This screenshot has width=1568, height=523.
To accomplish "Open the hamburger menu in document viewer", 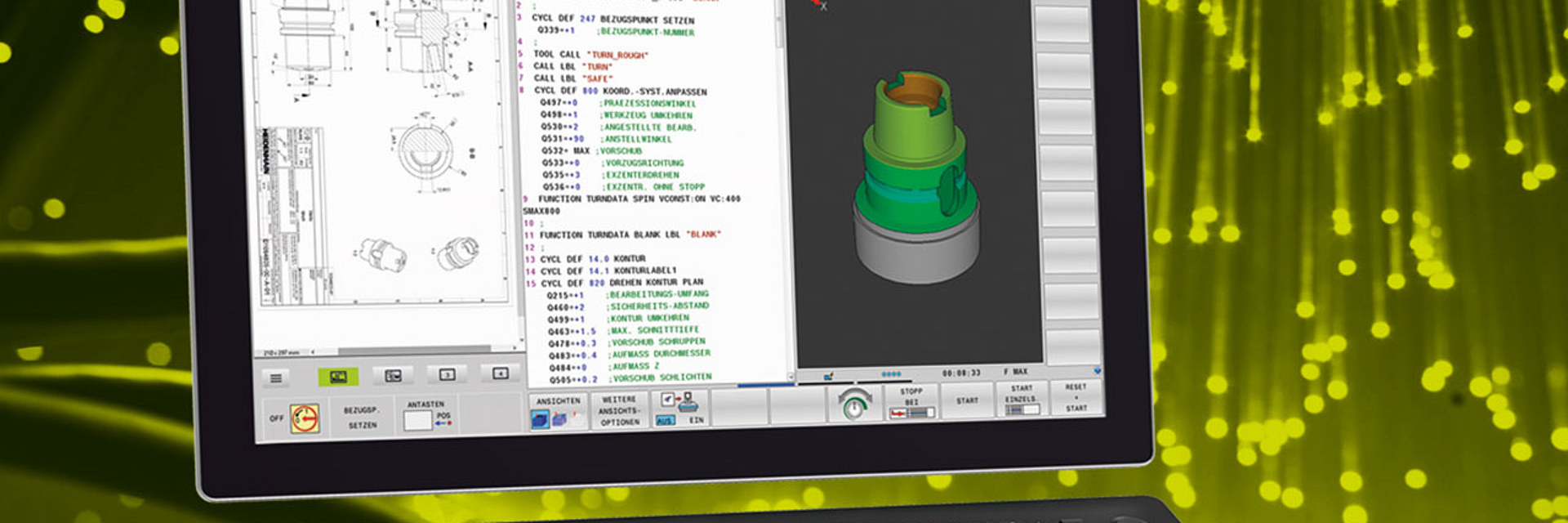I will [276, 378].
